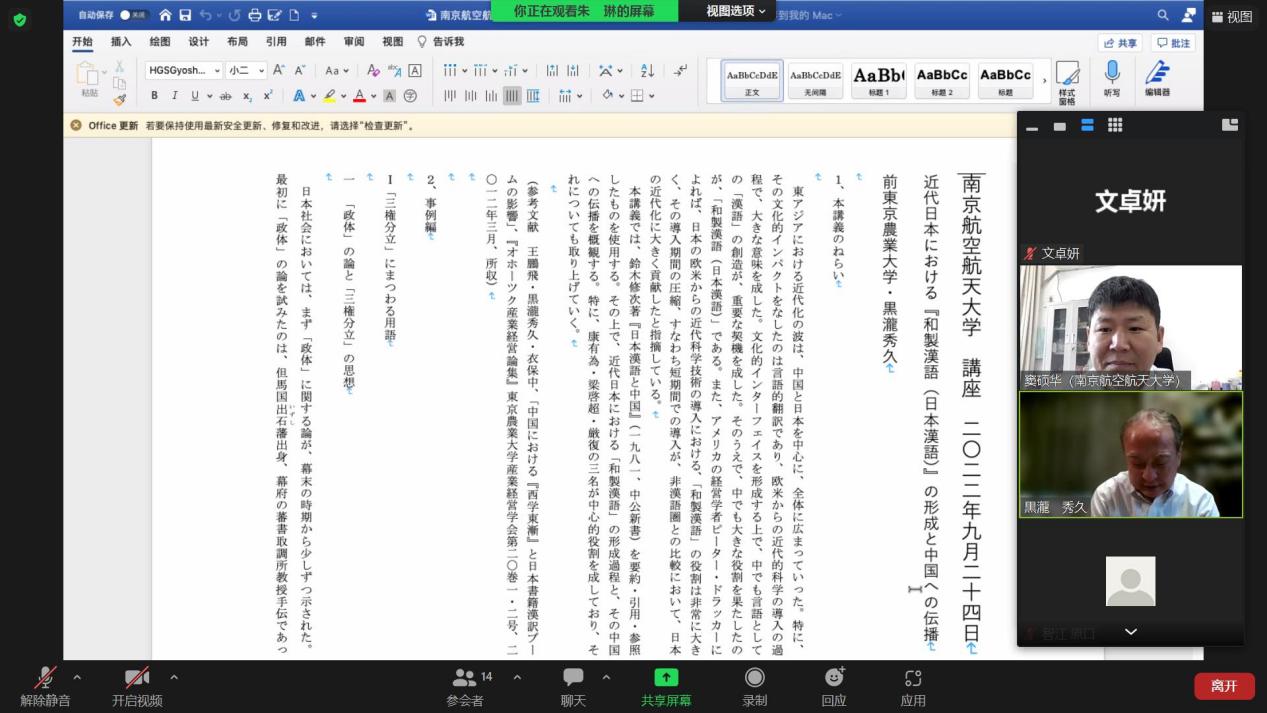The width and height of the screenshot is (1267, 713).
Task: Switch to the Insert (插入) ribbon tab
Action: coord(121,42)
